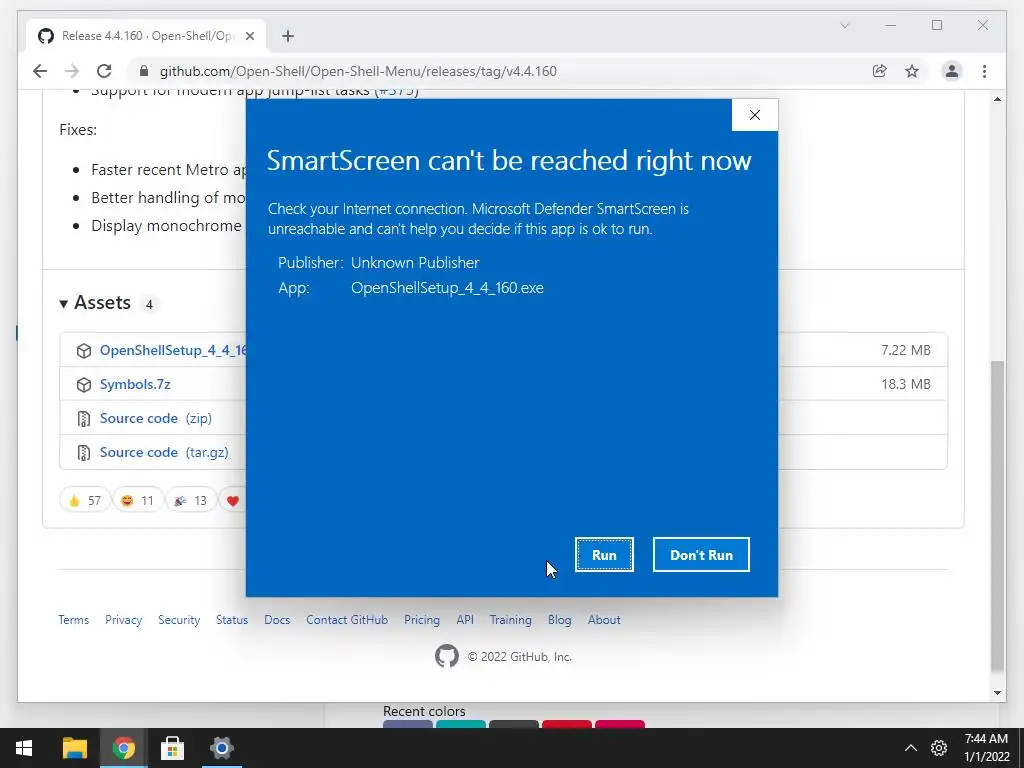Open a new tab with plus button
Viewport: 1024px width, 768px height.
click(x=288, y=36)
